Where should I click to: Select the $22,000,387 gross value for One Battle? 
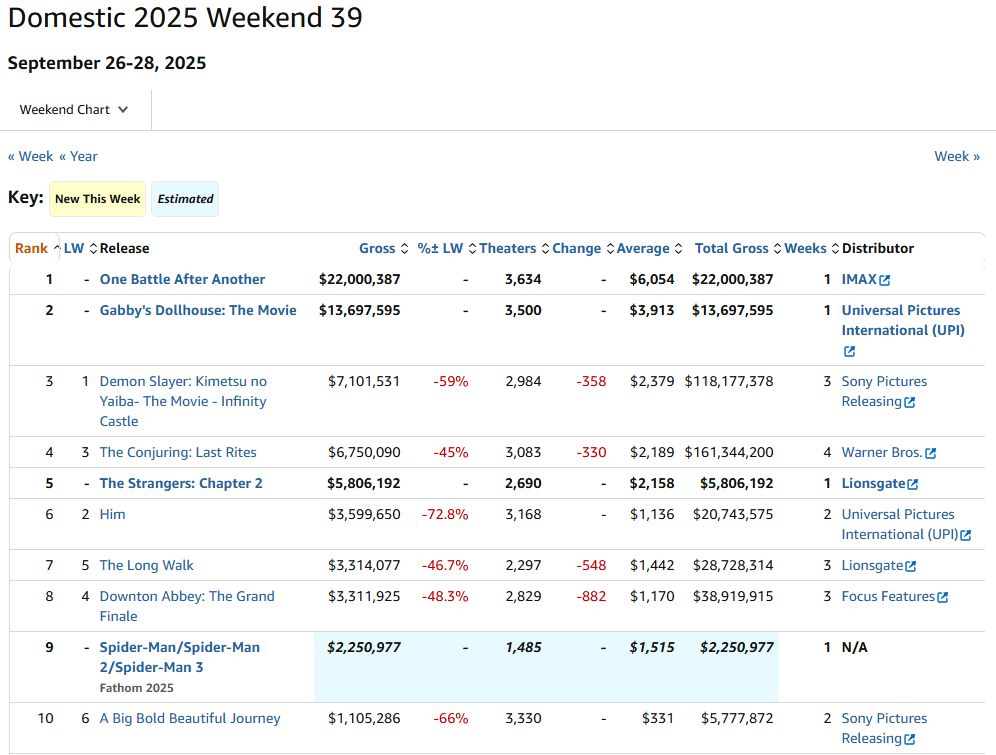pyautogui.click(x=360, y=279)
